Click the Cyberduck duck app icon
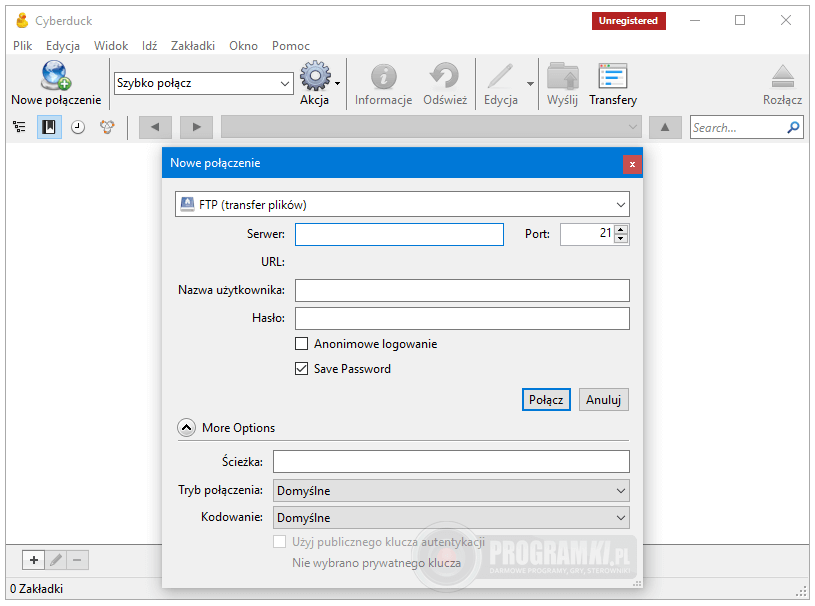 [22, 21]
